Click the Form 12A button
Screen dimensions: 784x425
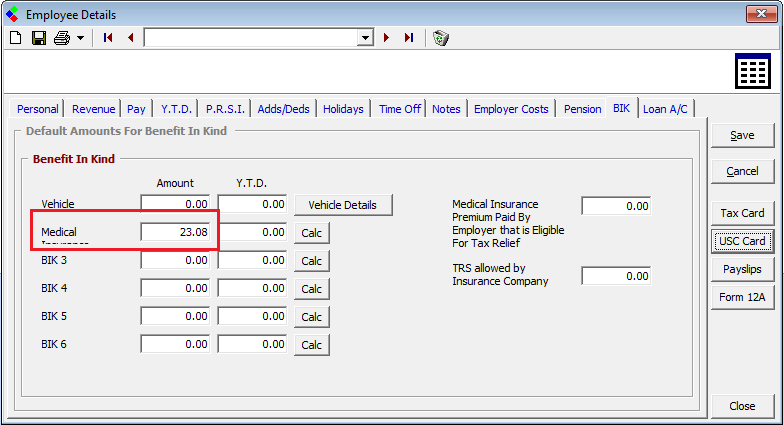[x=742, y=297]
